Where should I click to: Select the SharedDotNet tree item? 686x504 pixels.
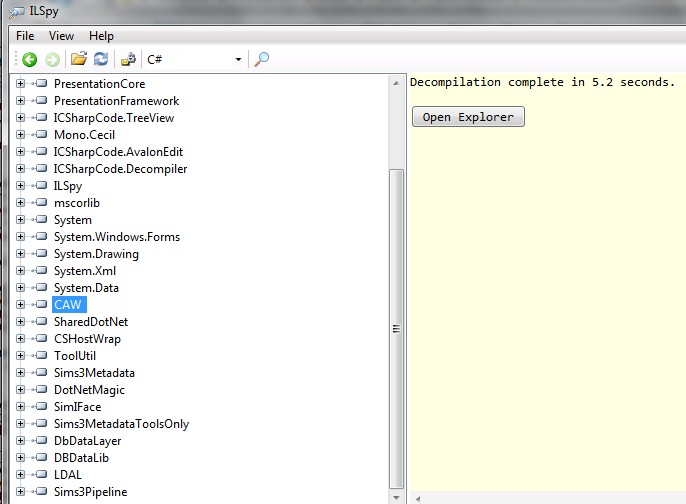[x=91, y=322]
